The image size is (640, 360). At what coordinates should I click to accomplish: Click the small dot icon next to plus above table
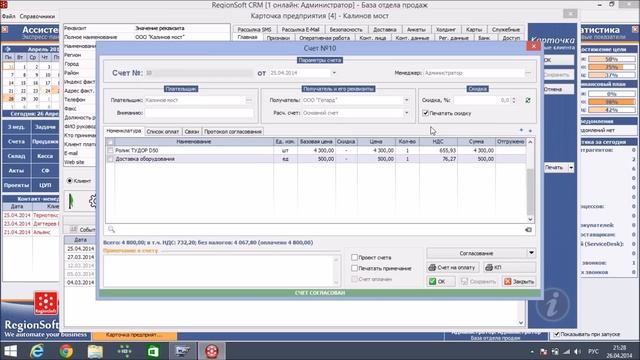(x=530, y=131)
